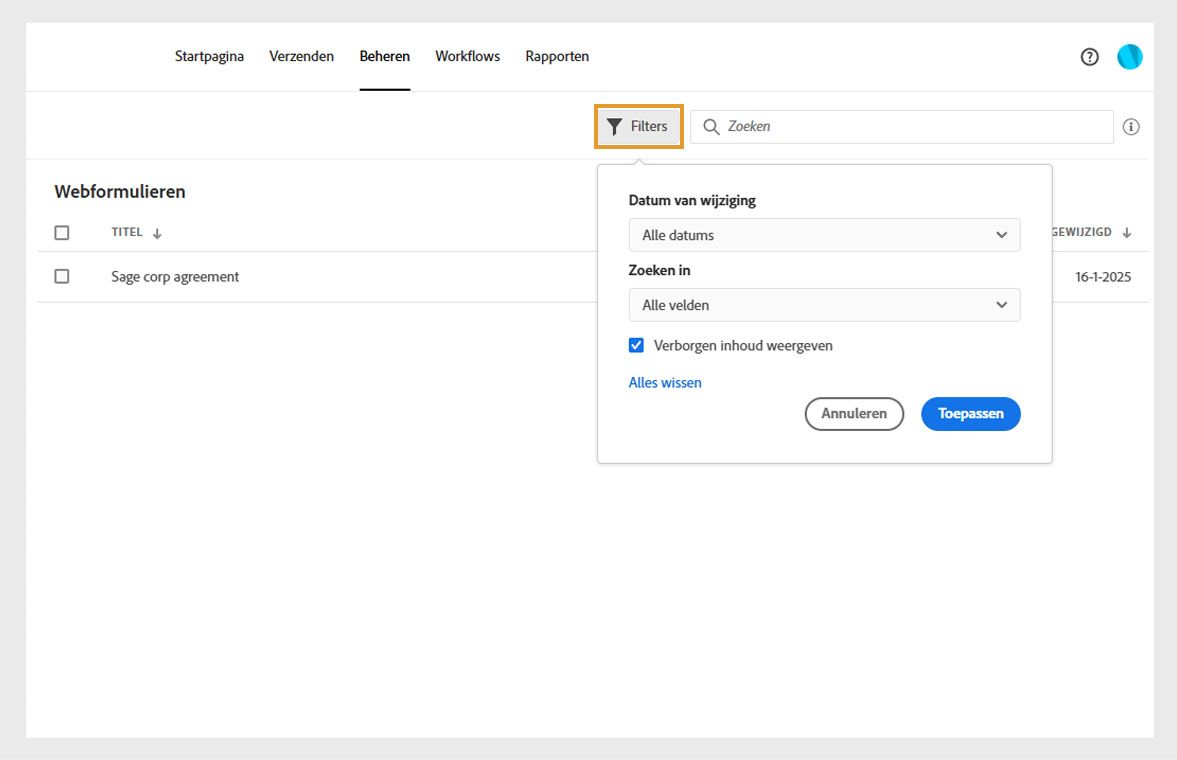The image size is (1177, 760).
Task: Open the Alle velden dropdown
Action: pos(824,305)
